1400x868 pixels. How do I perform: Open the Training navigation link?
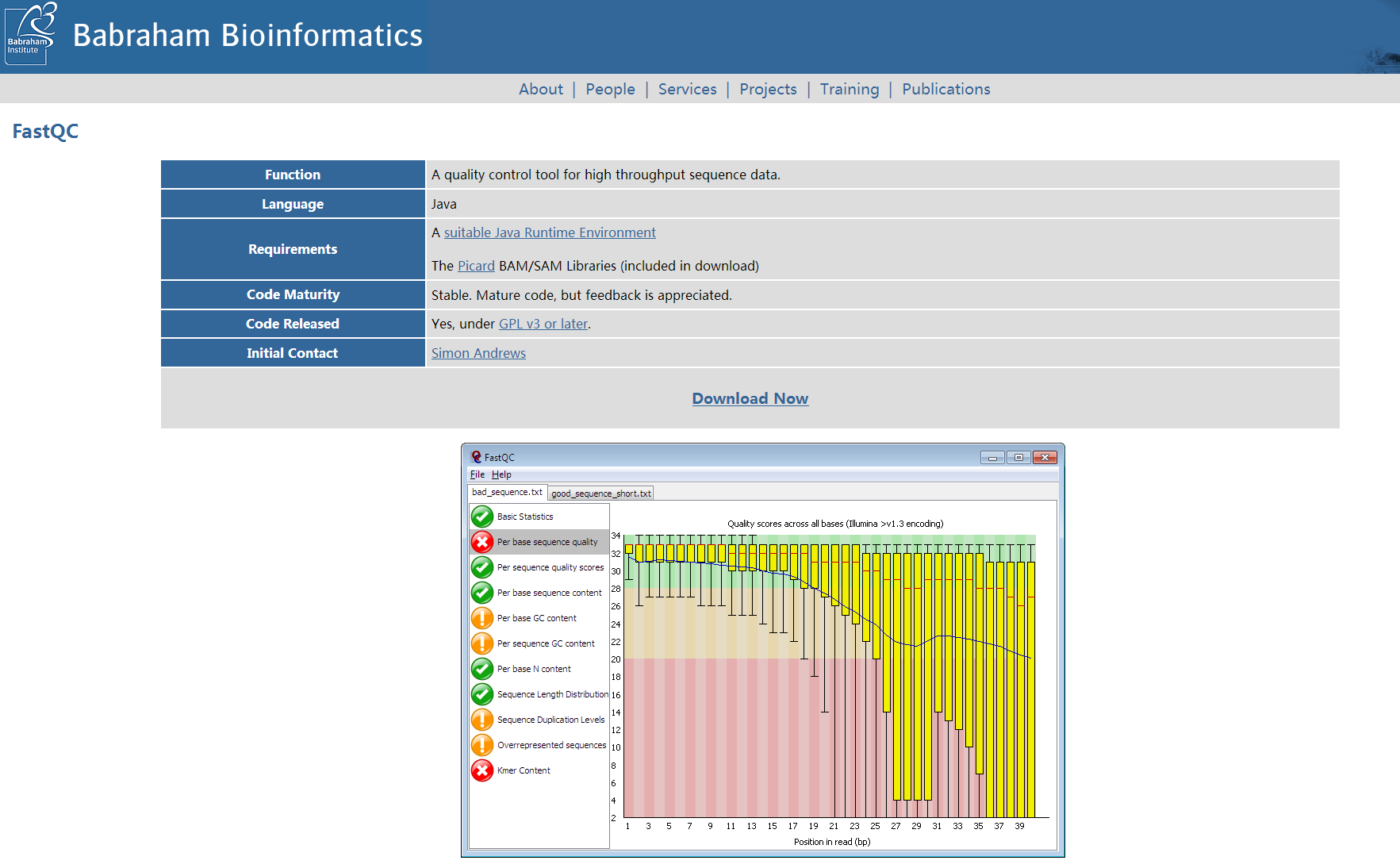pyautogui.click(x=850, y=89)
